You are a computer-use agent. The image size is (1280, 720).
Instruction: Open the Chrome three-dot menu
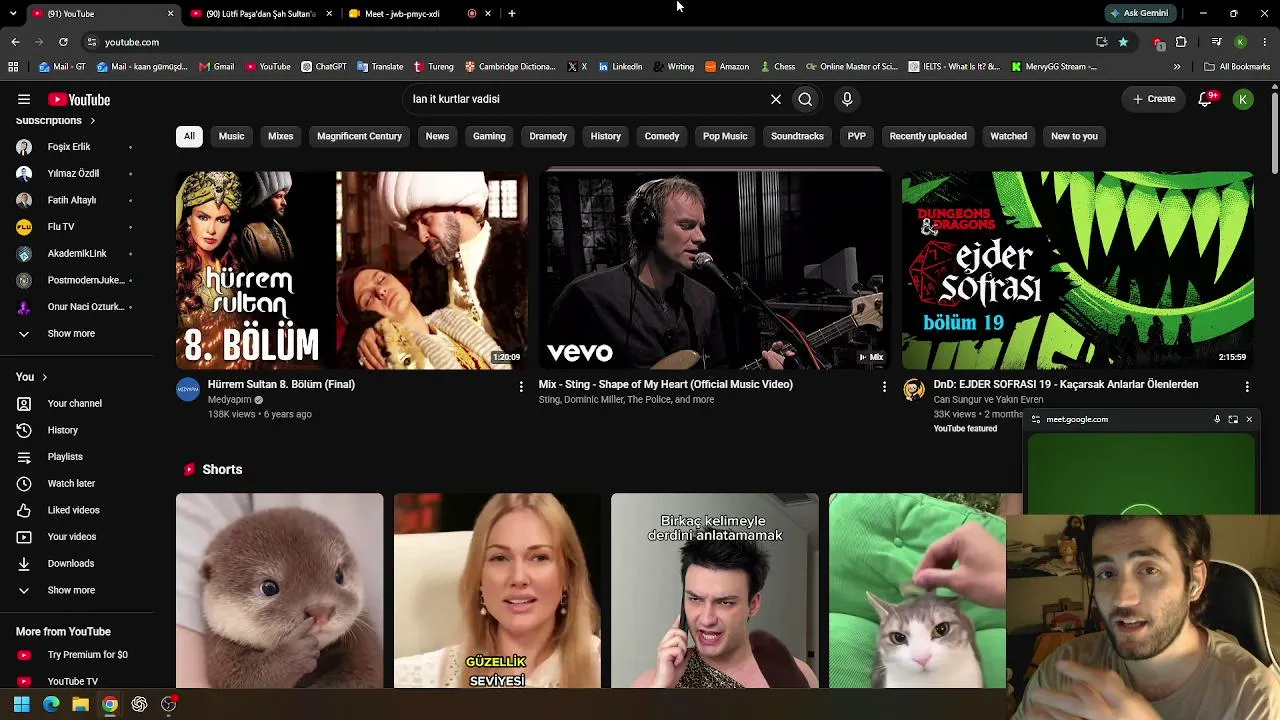coord(1265,42)
